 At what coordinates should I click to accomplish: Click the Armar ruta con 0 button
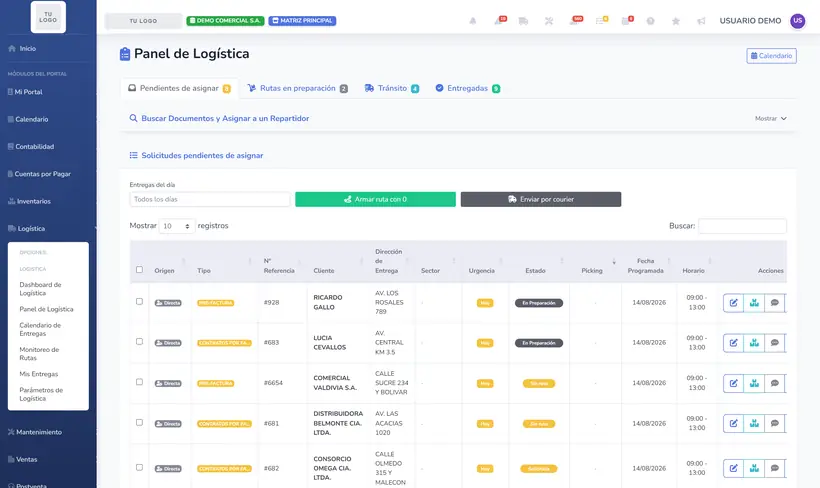pyautogui.click(x=375, y=199)
